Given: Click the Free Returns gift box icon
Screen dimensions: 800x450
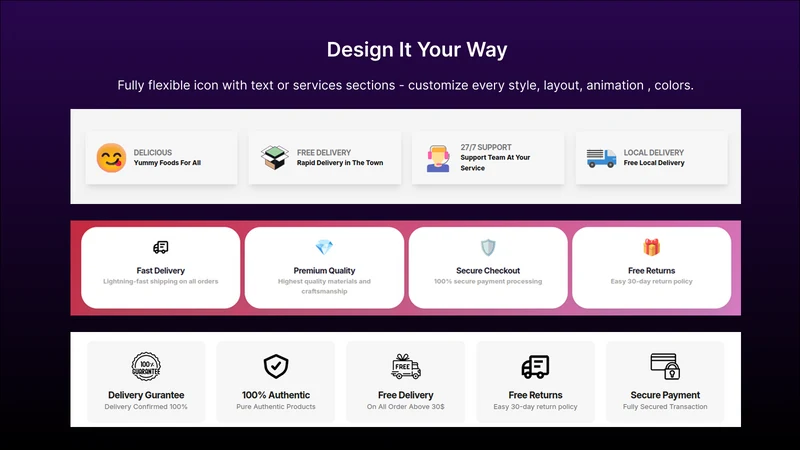Looking at the screenshot, I should [652, 247].
